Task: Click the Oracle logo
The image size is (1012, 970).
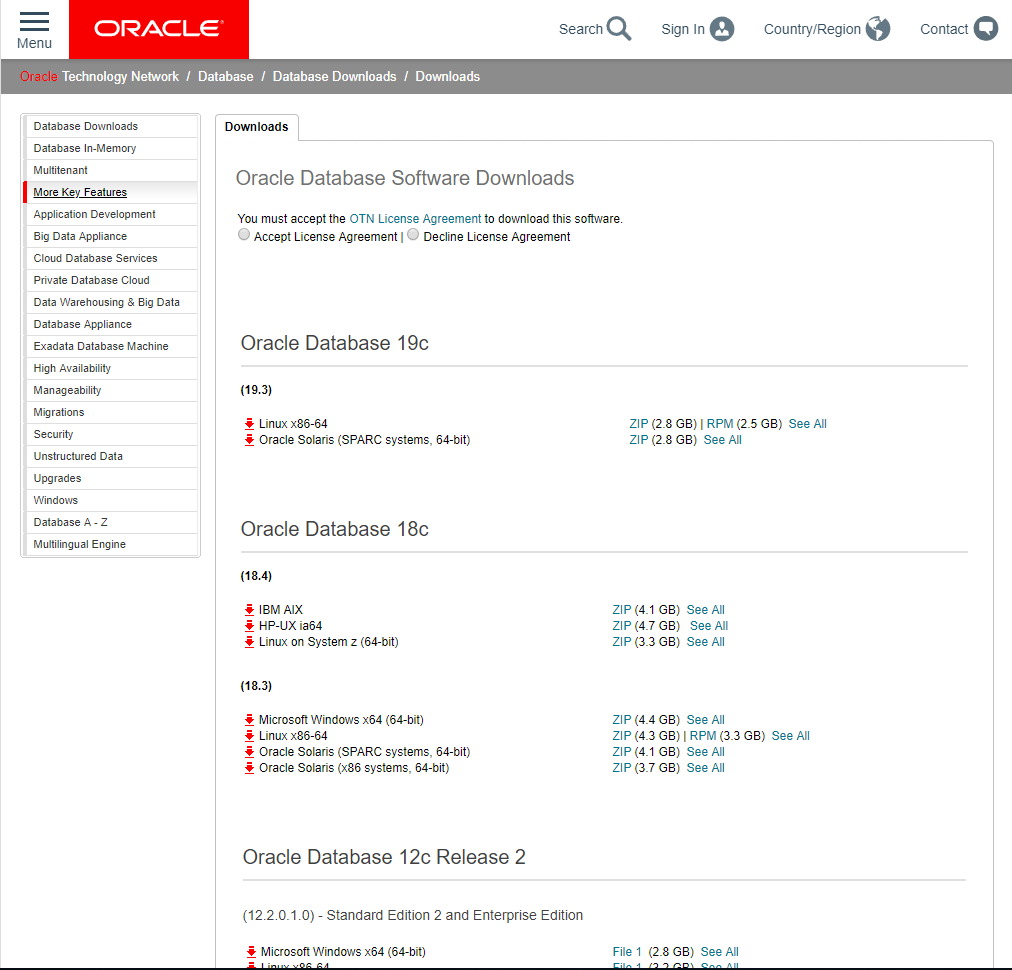Action: point(159,29)
